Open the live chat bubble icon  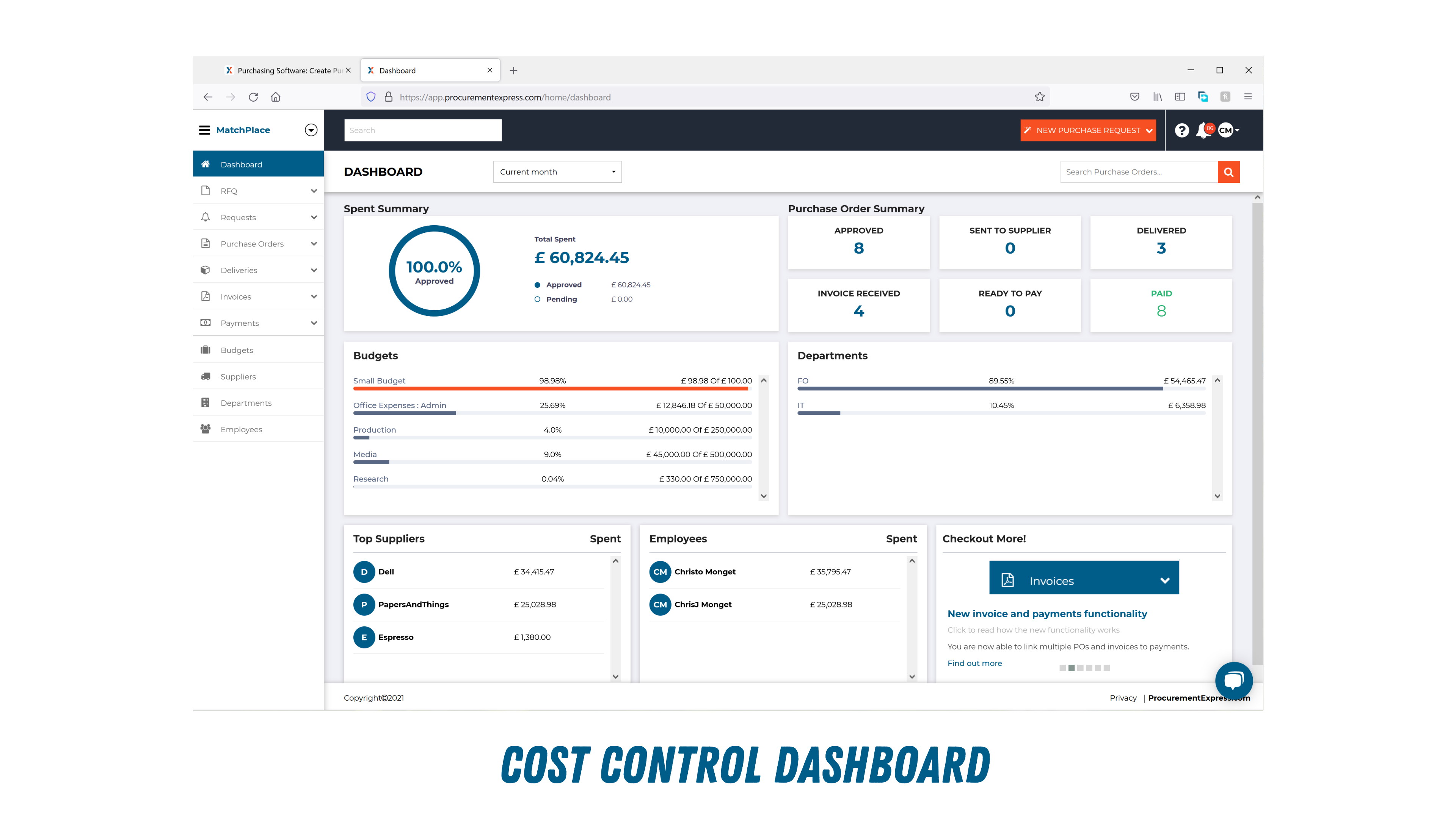1234,681
